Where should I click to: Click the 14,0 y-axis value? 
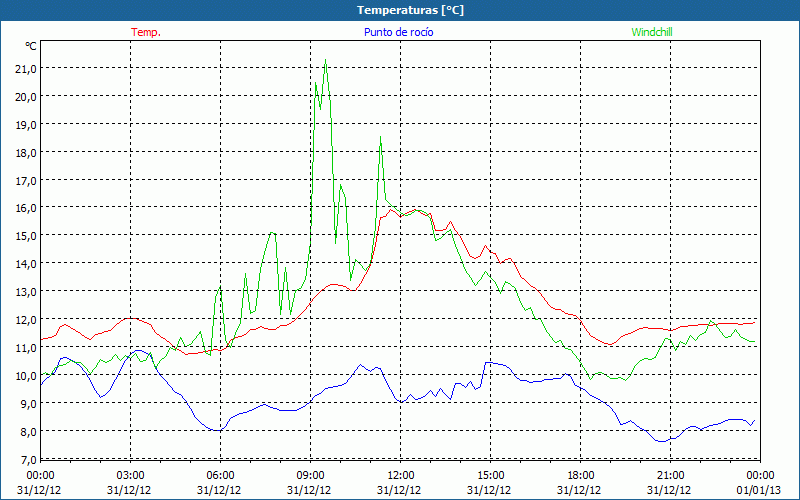26,264
